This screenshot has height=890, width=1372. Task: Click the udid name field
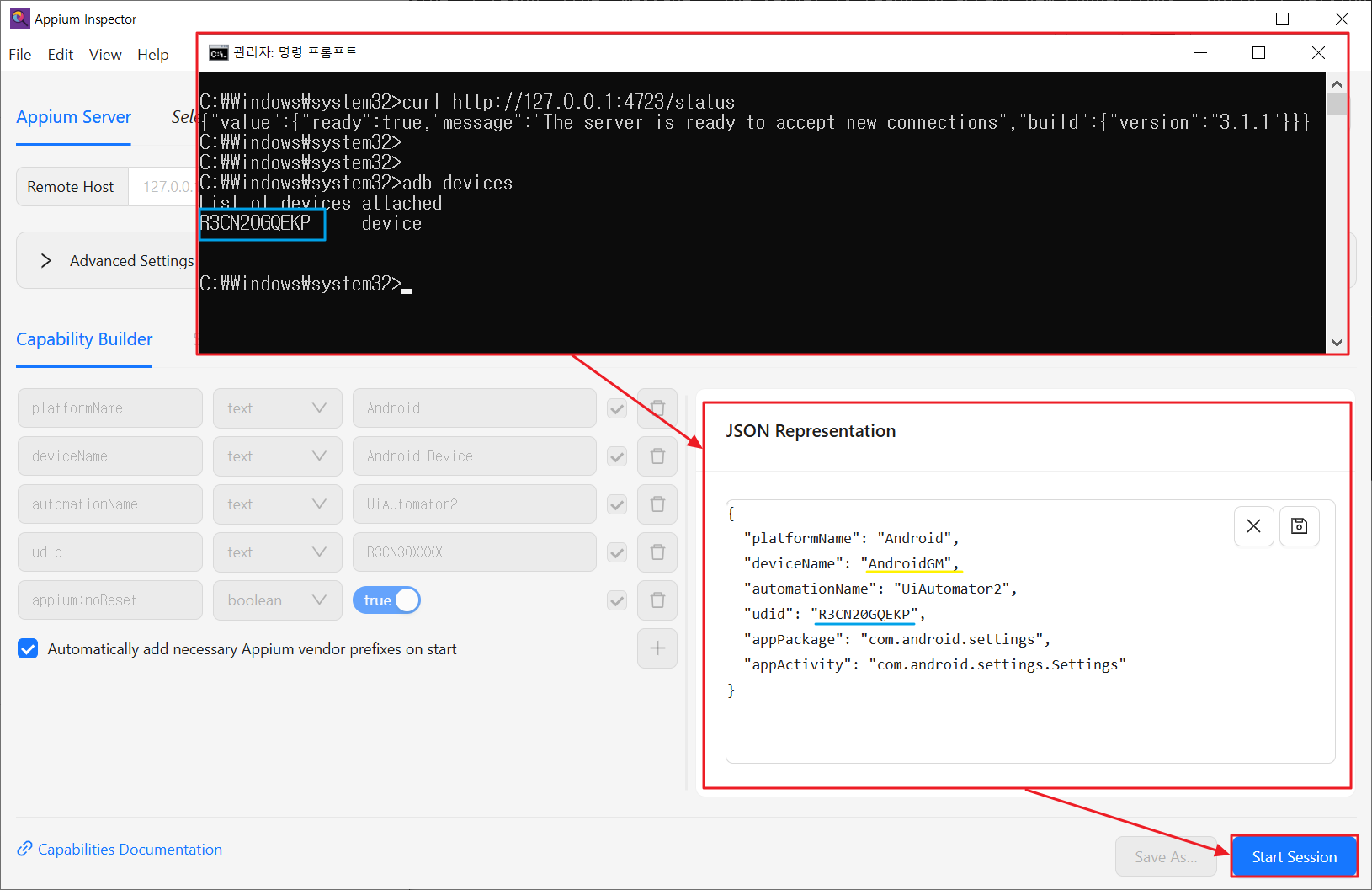[x=110, y=552]
